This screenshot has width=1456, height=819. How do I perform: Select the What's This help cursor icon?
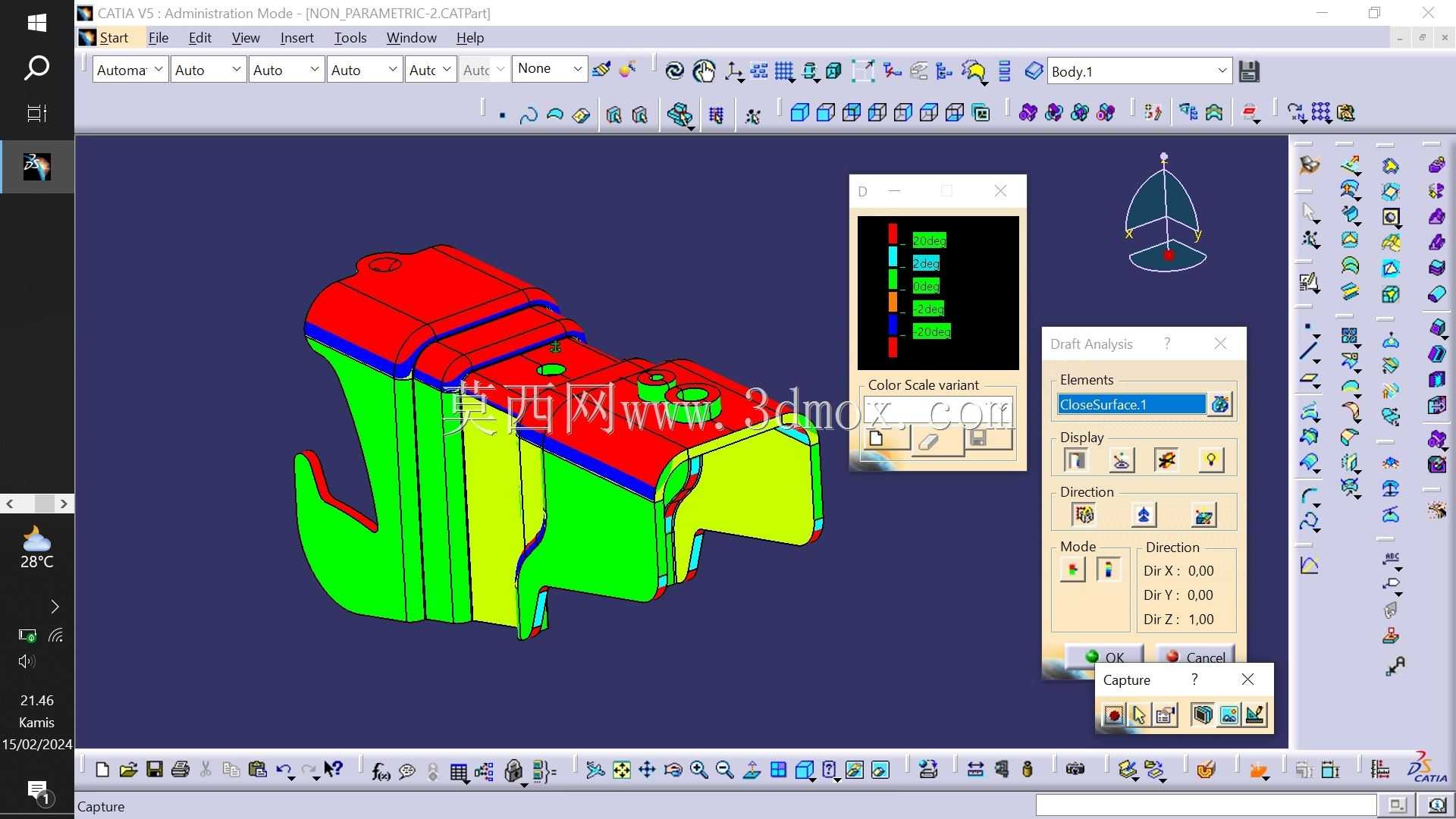click(334, 770)
